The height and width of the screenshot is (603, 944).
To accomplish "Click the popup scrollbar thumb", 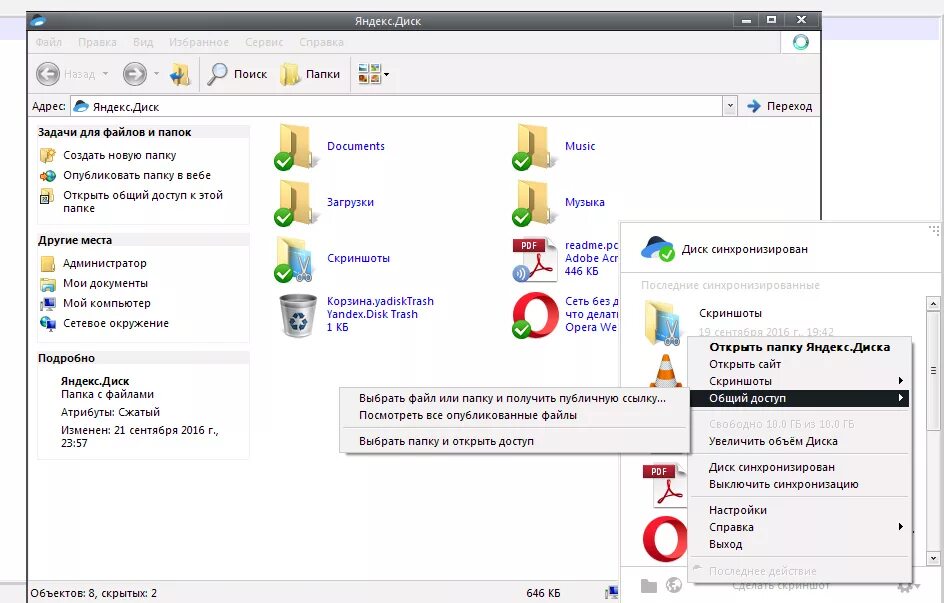I will tap(933, 371).
